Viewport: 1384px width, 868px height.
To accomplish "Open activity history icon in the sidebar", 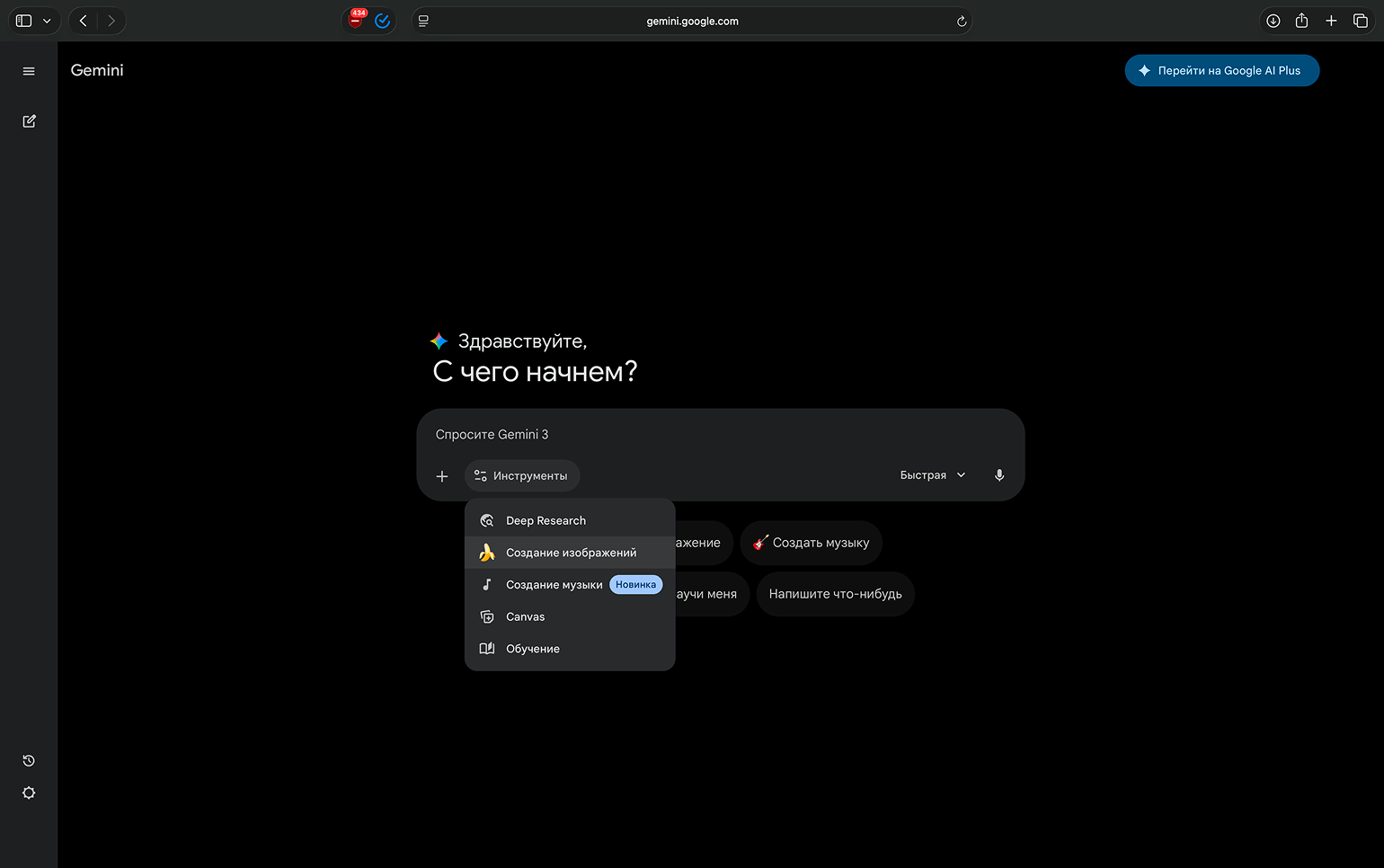I will click(x=29, y=761).
